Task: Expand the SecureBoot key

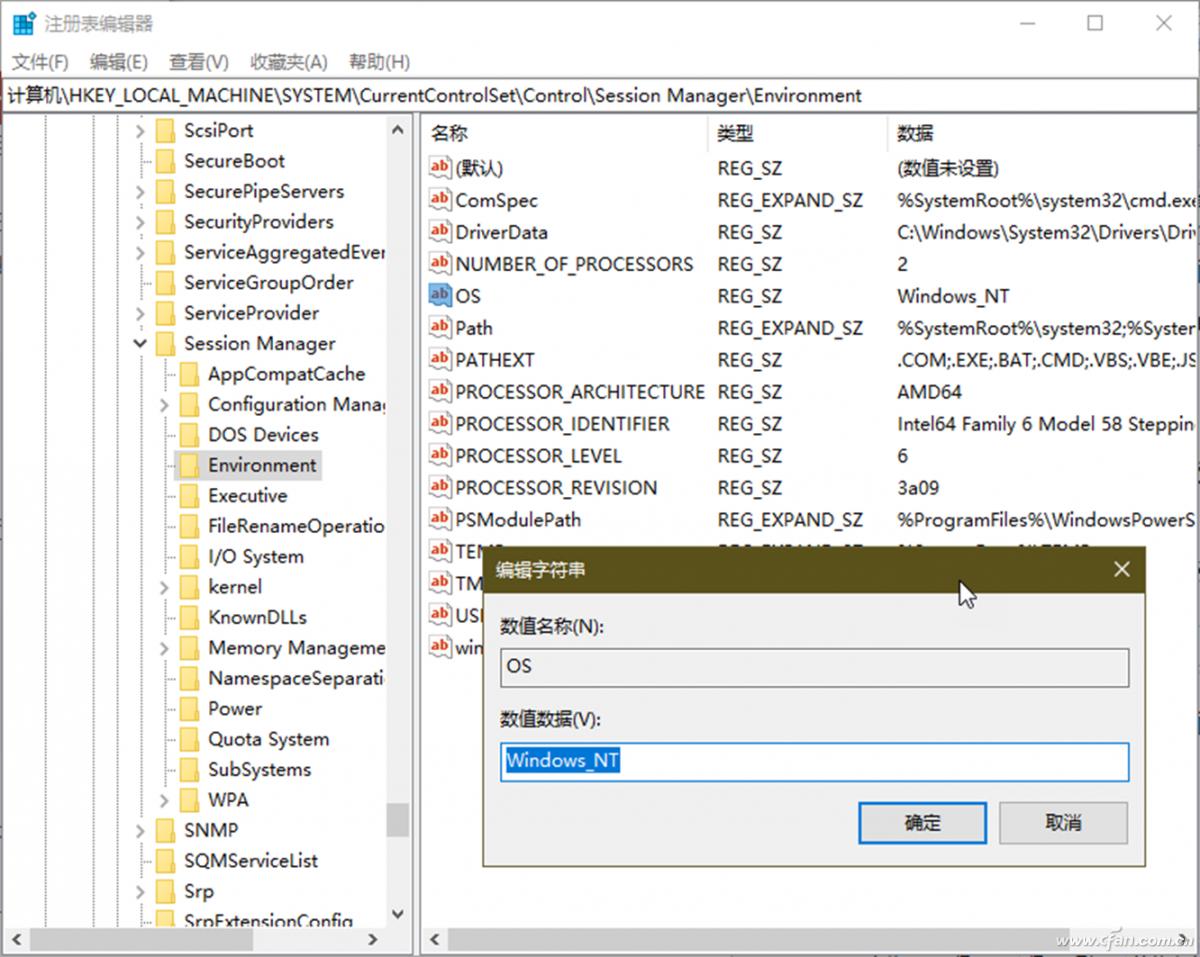Action: [x=140, y=161]
